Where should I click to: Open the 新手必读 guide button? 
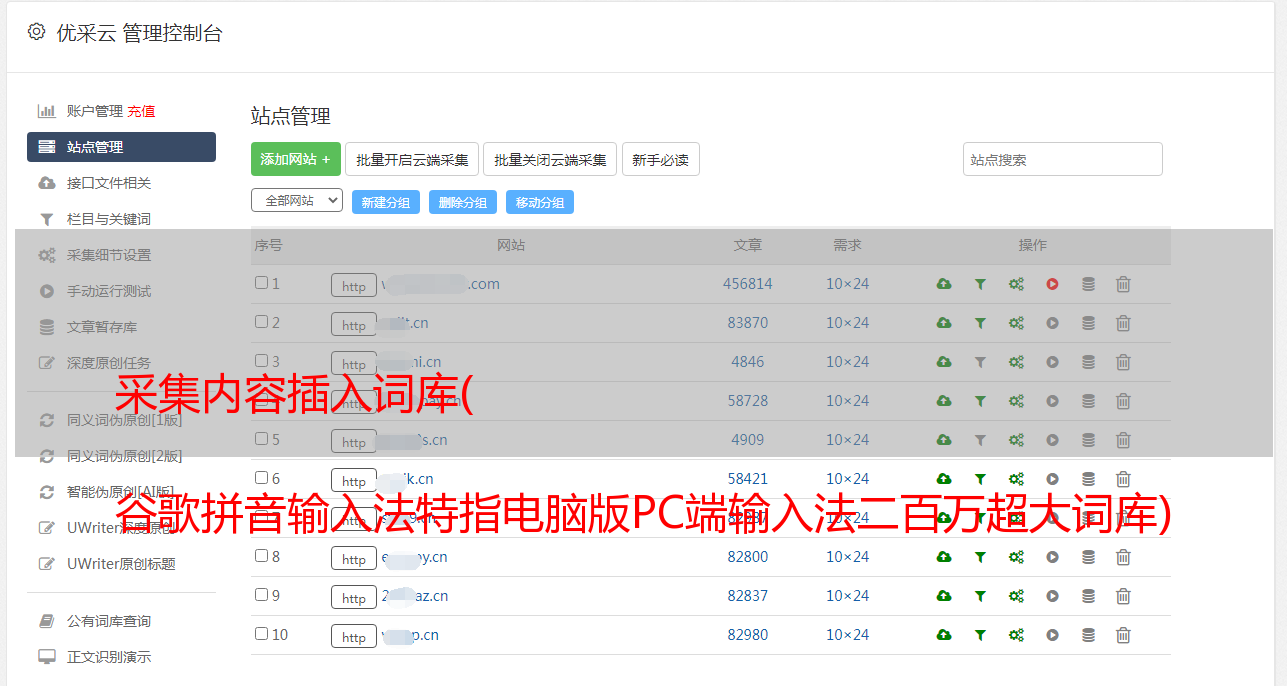point(661,159)
